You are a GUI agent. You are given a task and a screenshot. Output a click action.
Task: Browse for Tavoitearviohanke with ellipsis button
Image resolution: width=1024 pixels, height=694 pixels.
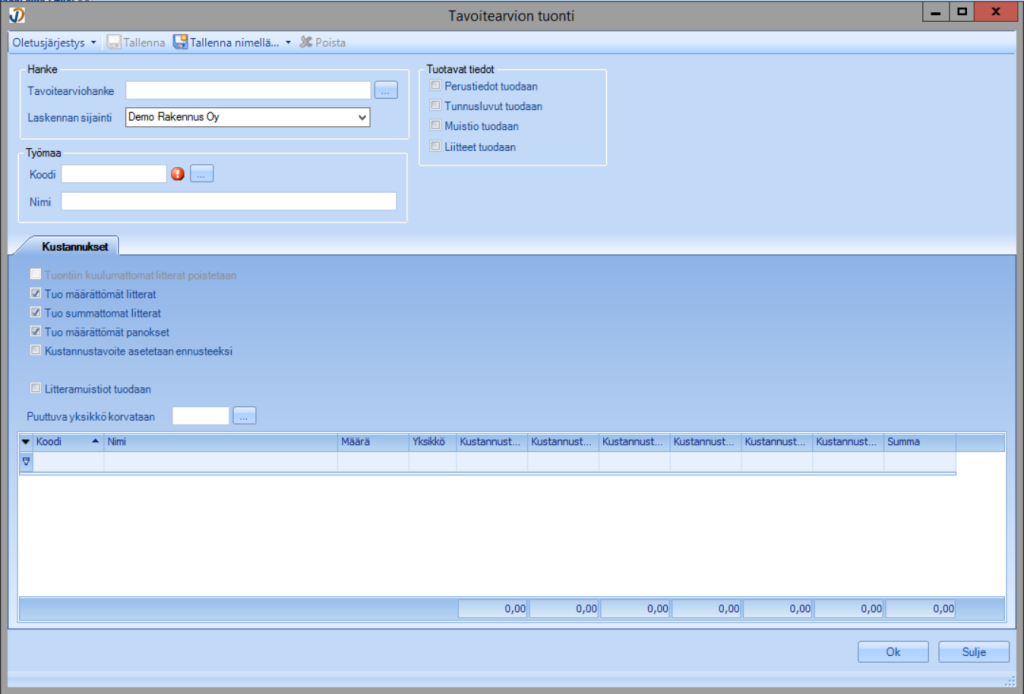click(x=386, y=91)
